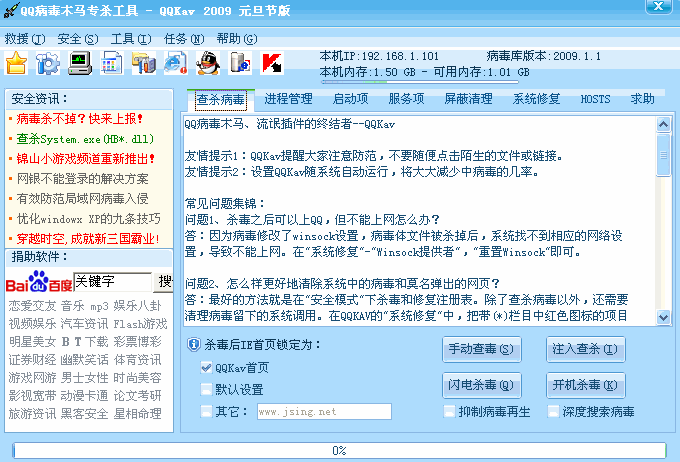Open the document report toolbar icon
The width and height of the screenshot is (680, 462).
[x=112, y=63]
